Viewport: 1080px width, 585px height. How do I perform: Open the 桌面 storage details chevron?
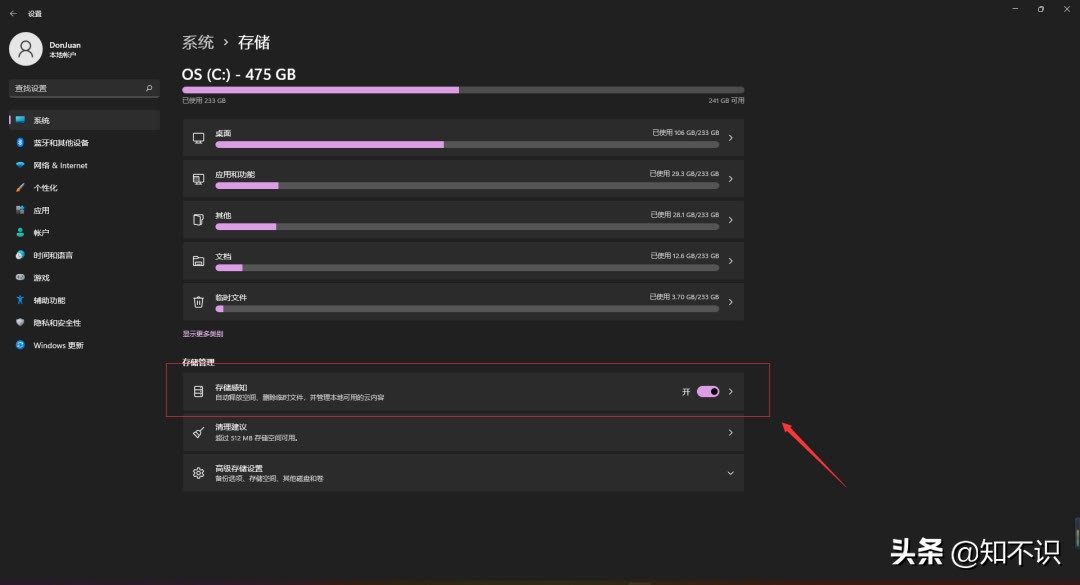pyautogui.click(x=730, y=138)
